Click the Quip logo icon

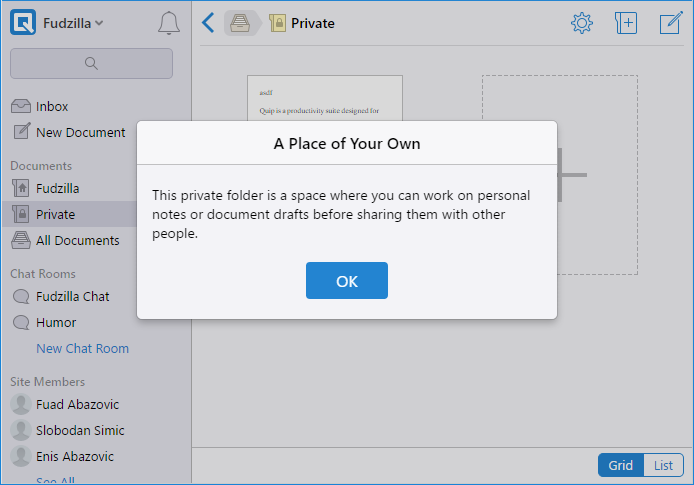click(x=23, y=23)
